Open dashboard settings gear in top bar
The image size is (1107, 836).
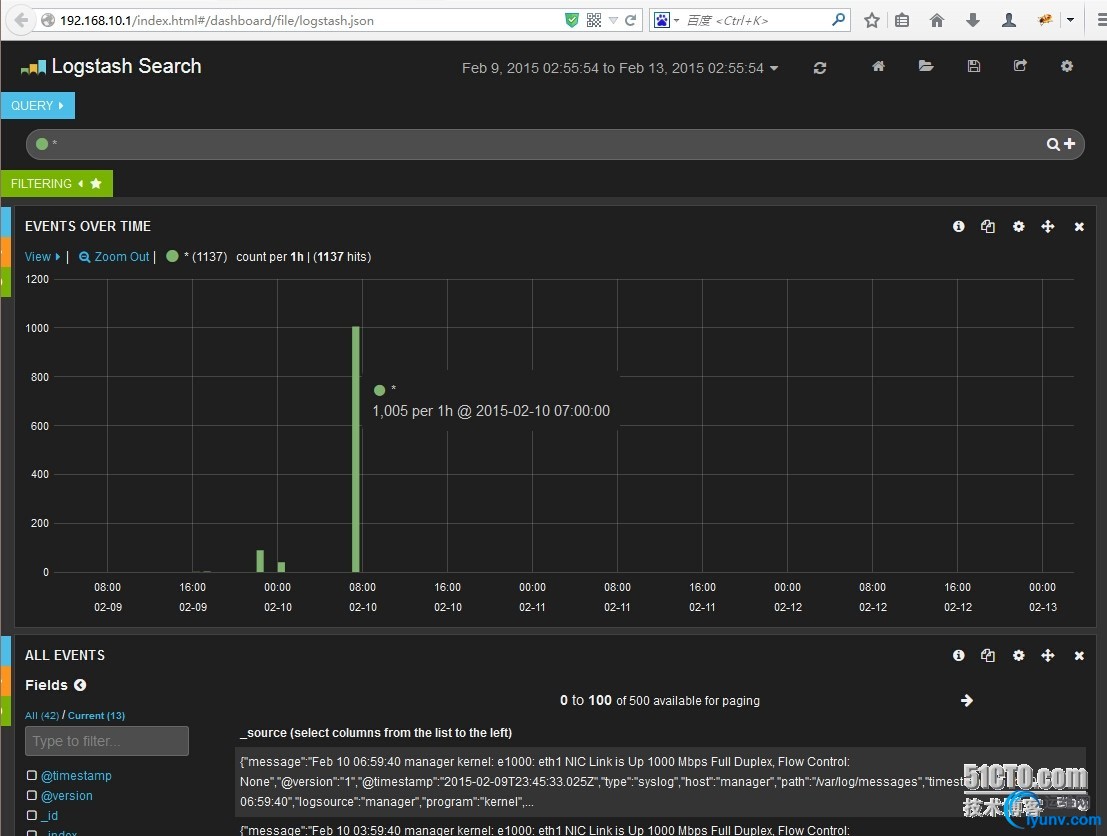click(1067, 66)
